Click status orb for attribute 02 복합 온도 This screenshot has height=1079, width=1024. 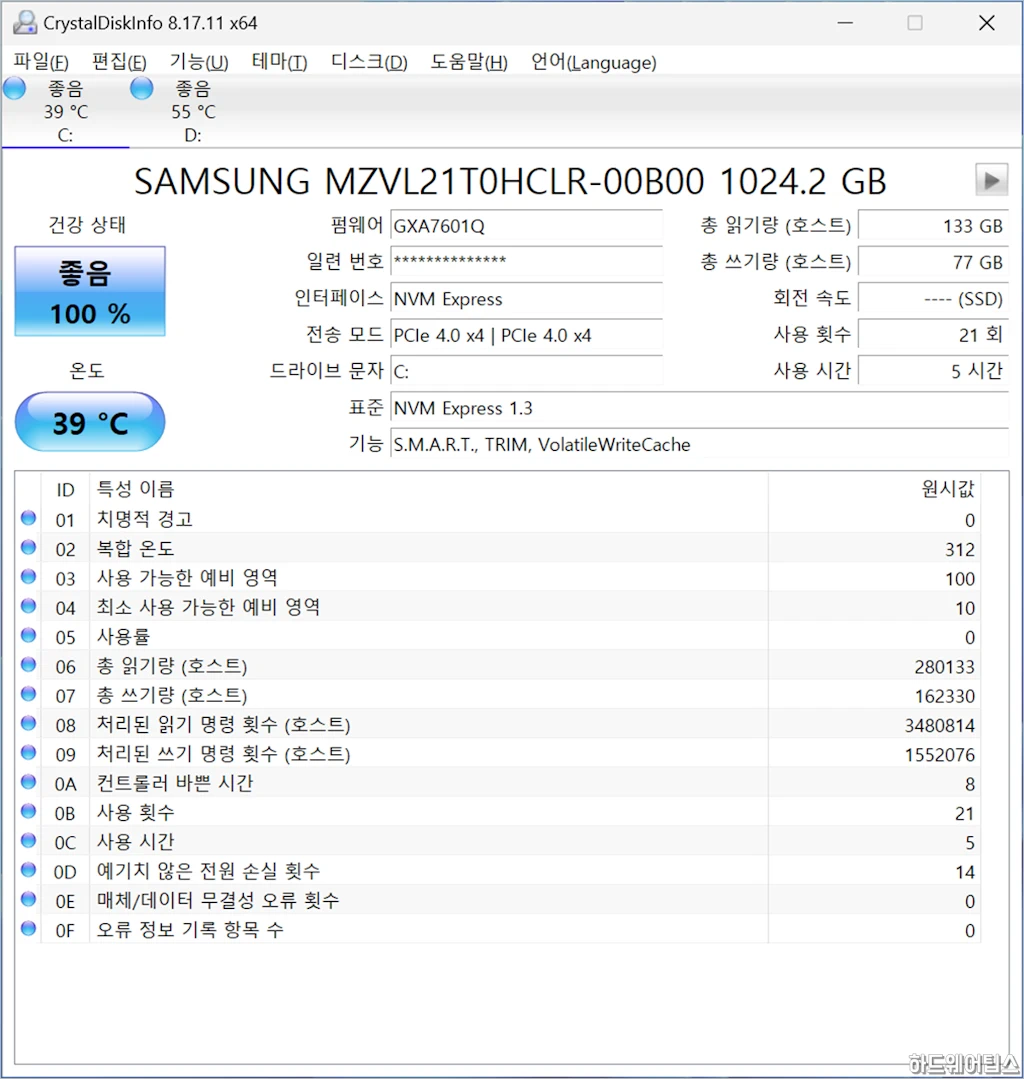28,547
